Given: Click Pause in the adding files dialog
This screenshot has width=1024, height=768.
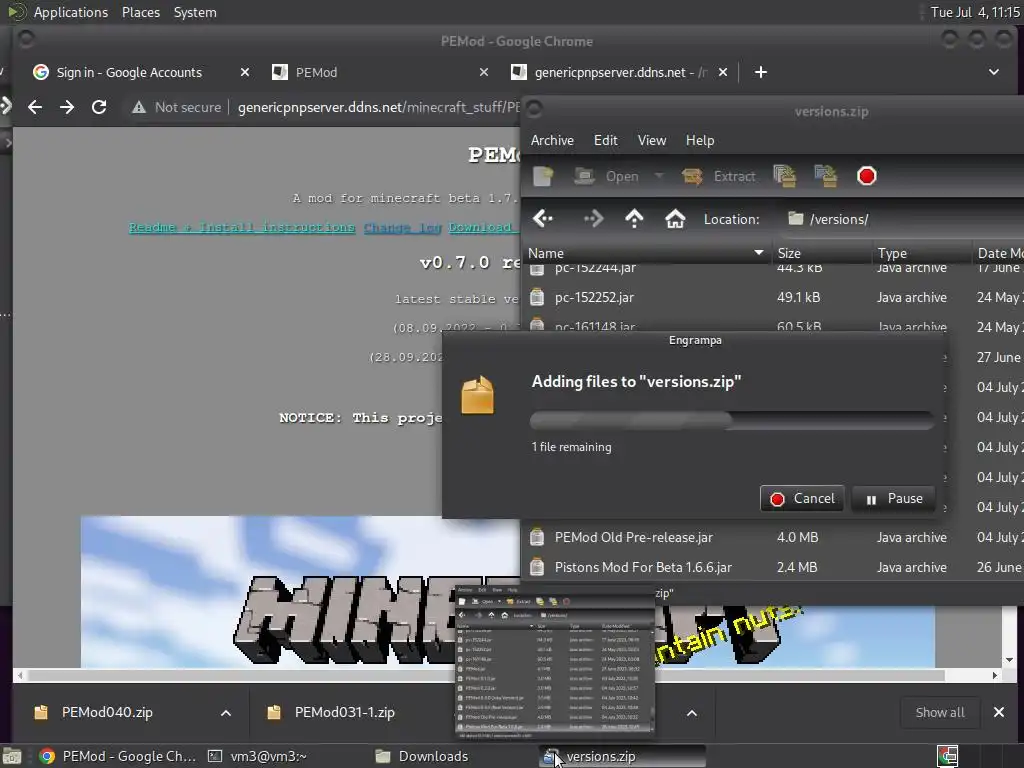Looking at the screenshot, I should coord(893,499).
